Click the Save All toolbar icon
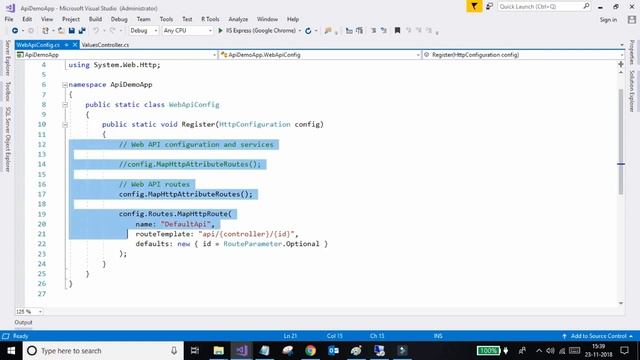The image size is (640, 360). click(x=82, y=31)
